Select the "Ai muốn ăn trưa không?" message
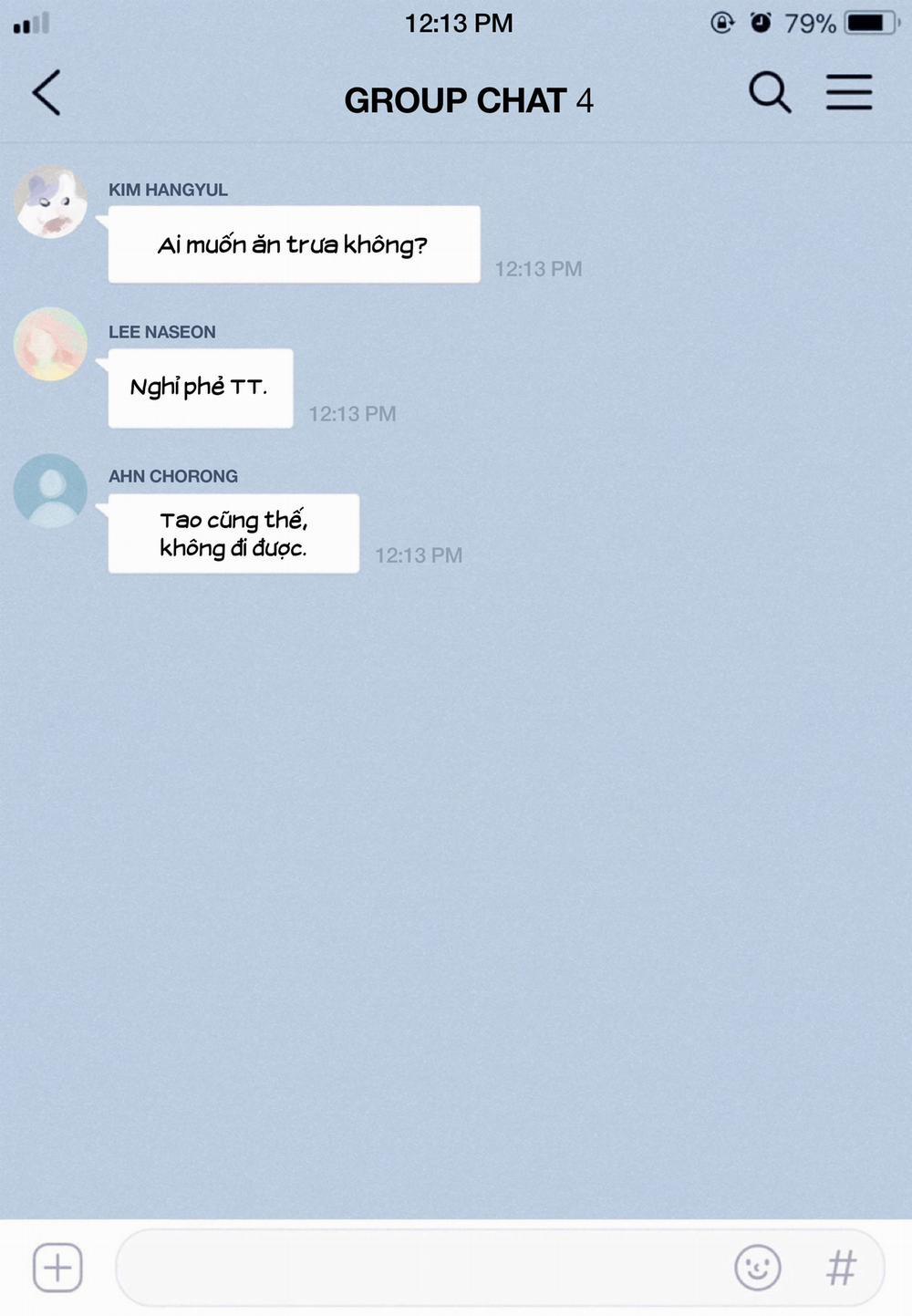The width and height of the screenshot is (912, 1316). [x=294, y=244]
